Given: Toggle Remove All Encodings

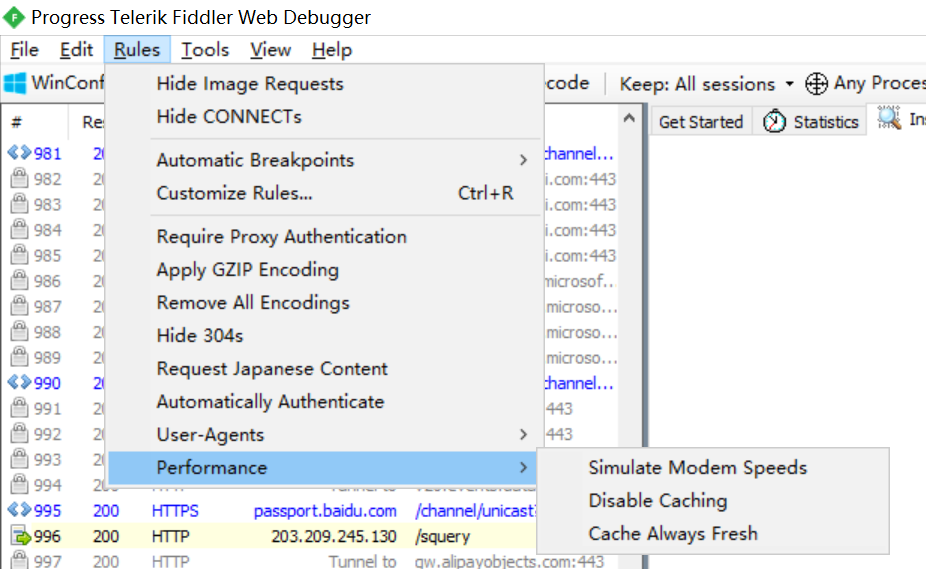Looking at the screenshot, I should click(x=324, y=303).
